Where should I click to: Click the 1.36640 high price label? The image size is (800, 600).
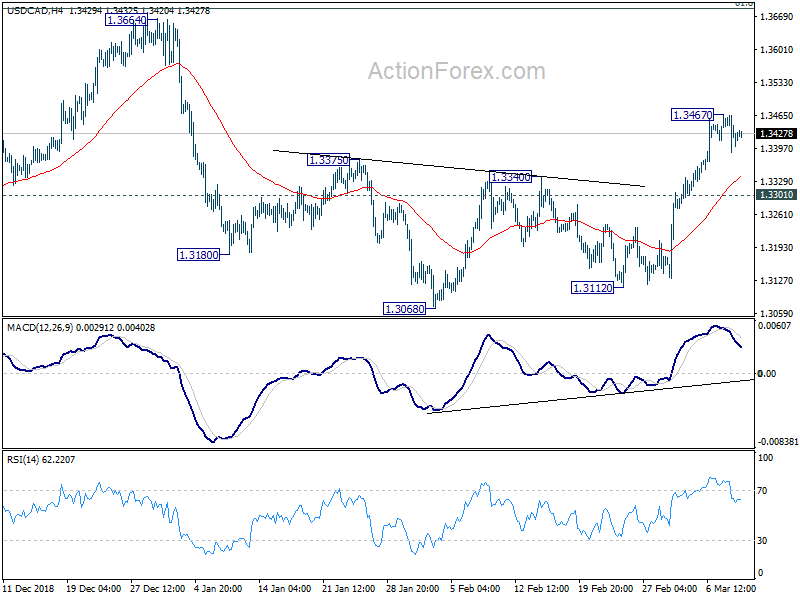tap(126, 20)
